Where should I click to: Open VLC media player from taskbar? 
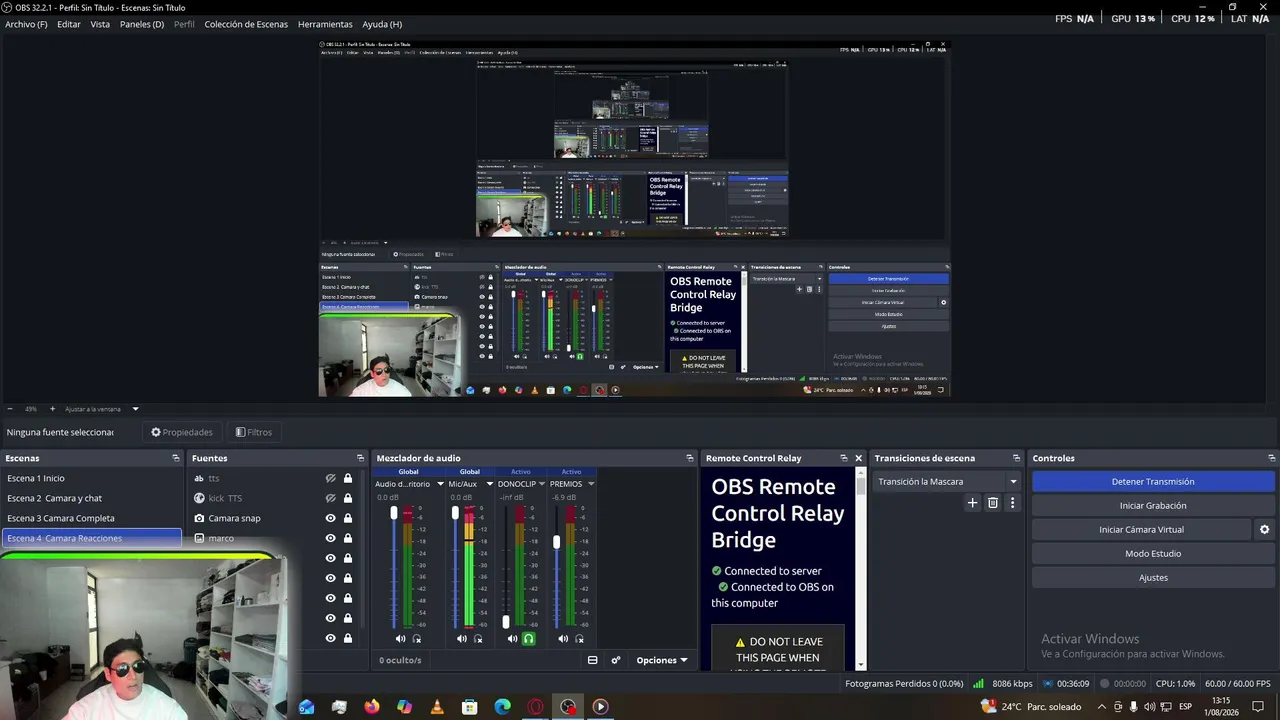pos(437,706)
